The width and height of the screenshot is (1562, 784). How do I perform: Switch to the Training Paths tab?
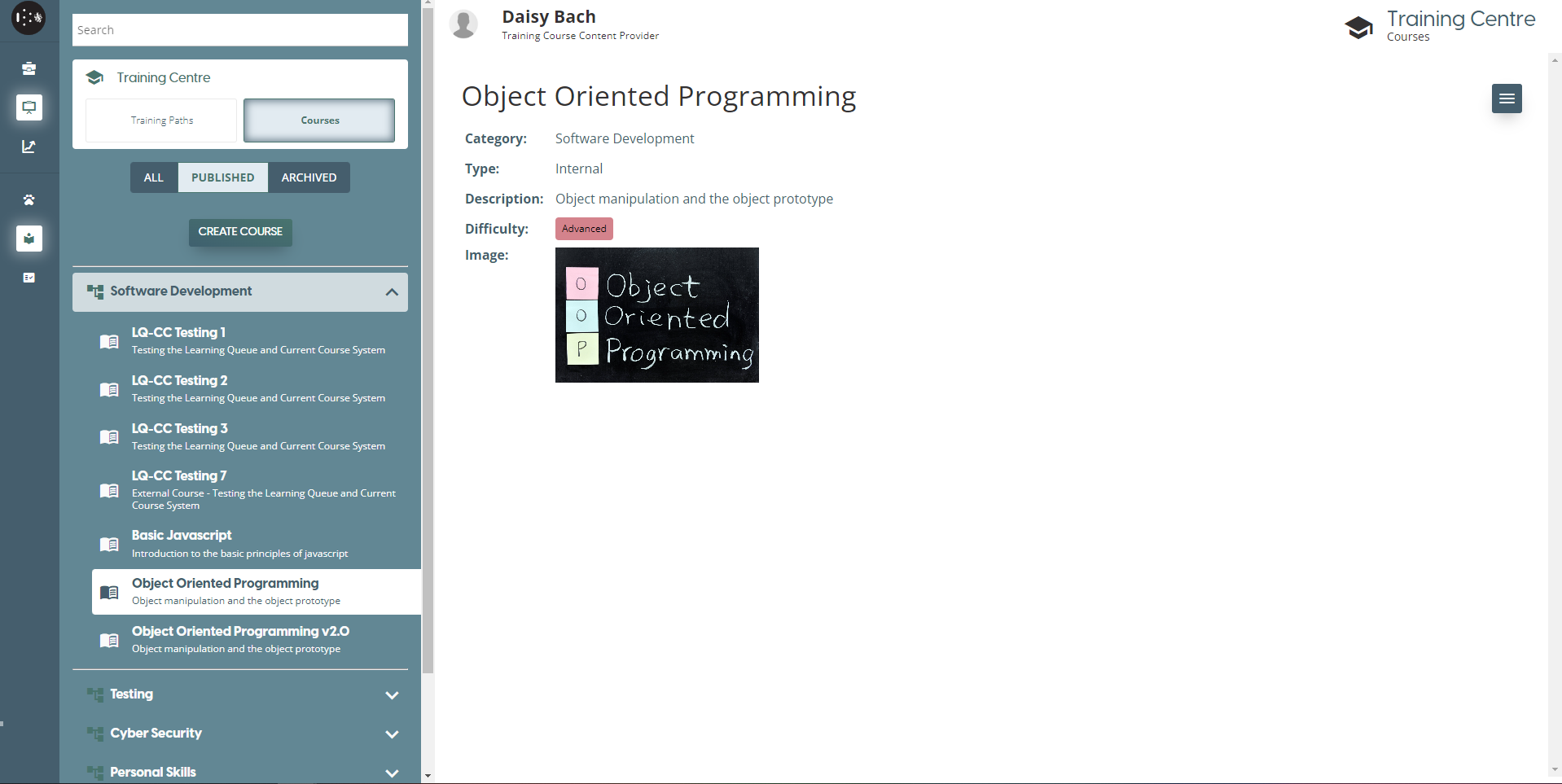click(x=161, y=120)
